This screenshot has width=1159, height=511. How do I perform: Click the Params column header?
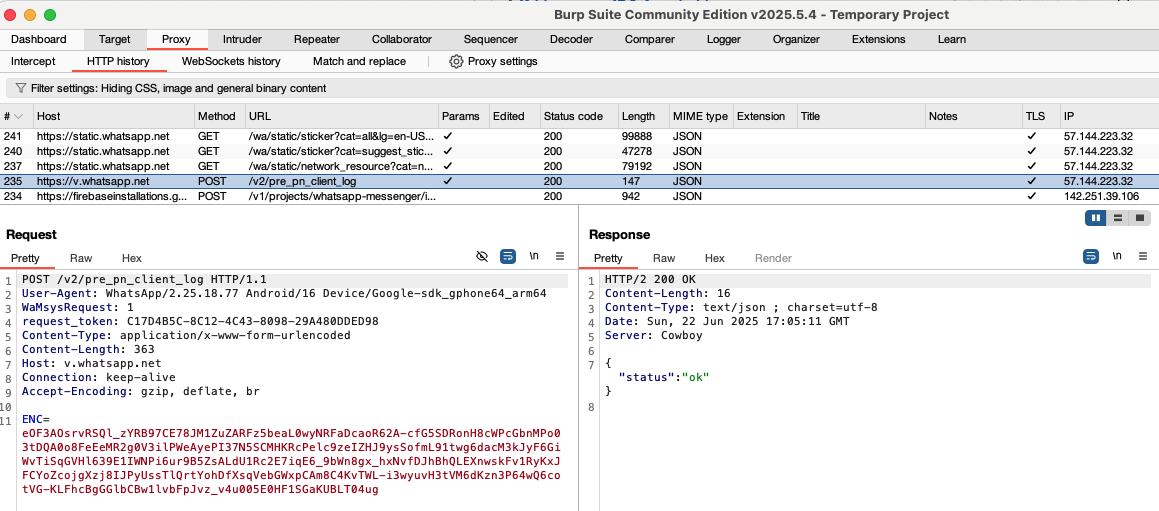coord(463,116)
